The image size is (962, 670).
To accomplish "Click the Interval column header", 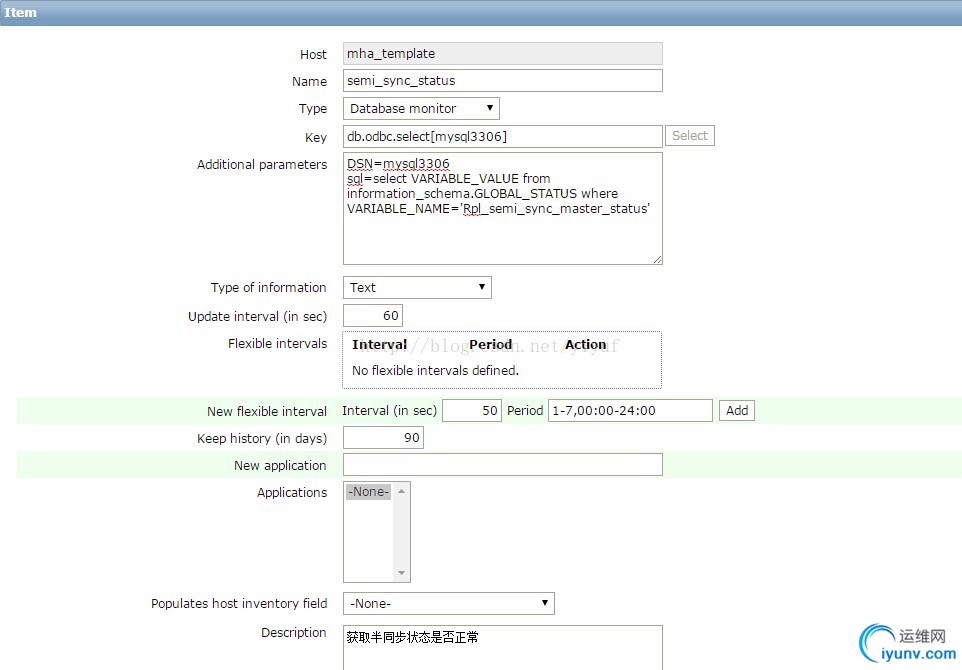I will (x=379, y=345).
